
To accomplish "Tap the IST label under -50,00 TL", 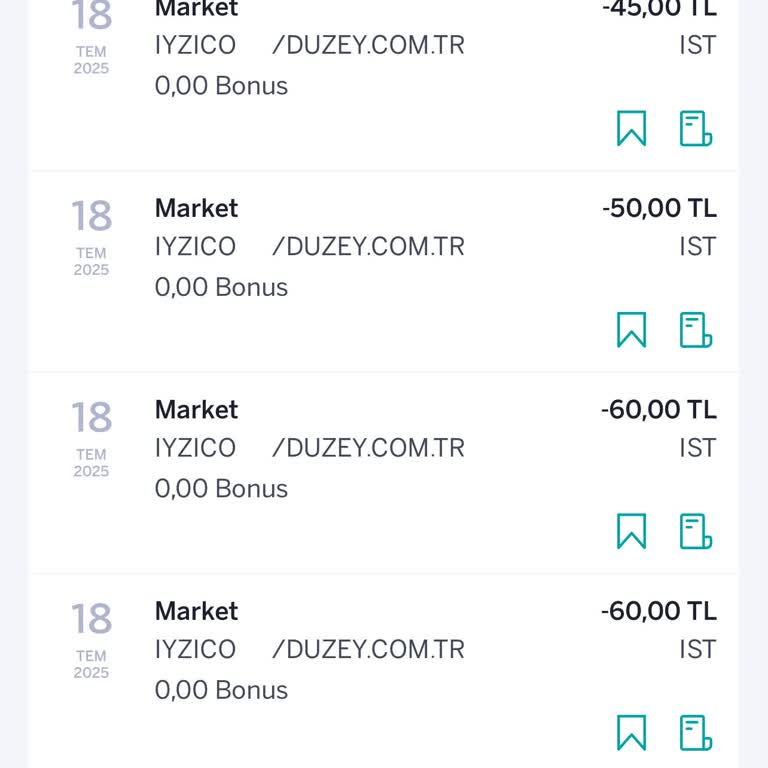I will coord(697,246).
